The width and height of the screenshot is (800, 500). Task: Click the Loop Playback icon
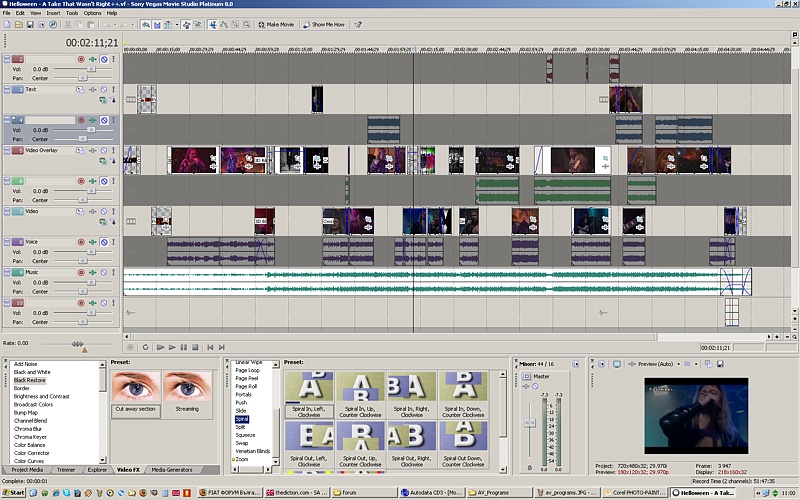point(146,347)
